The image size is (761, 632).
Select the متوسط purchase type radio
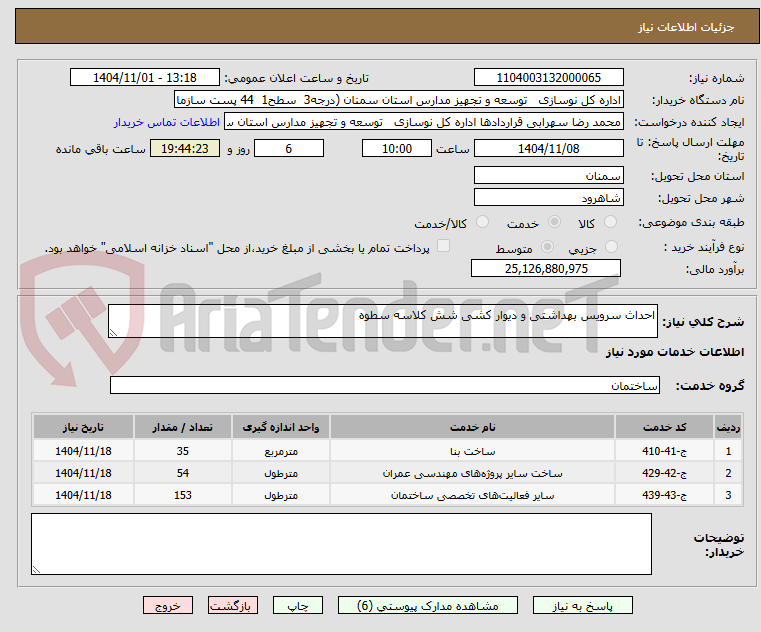[547, 247]
